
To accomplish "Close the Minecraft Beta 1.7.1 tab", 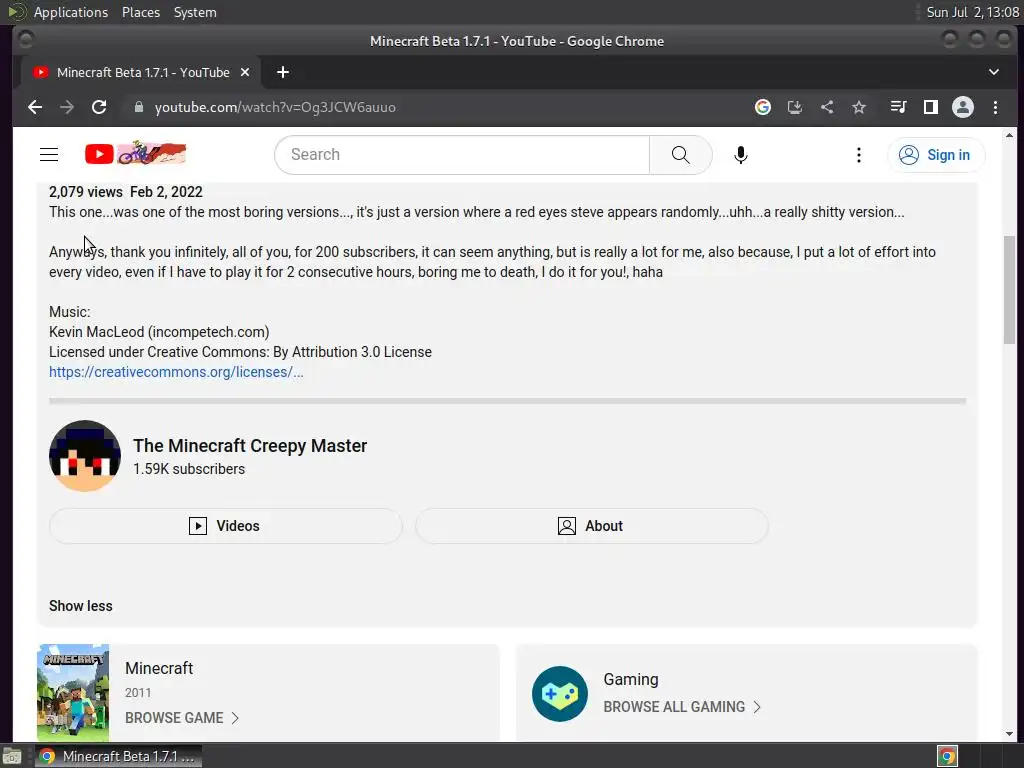I will coord(245,72).
